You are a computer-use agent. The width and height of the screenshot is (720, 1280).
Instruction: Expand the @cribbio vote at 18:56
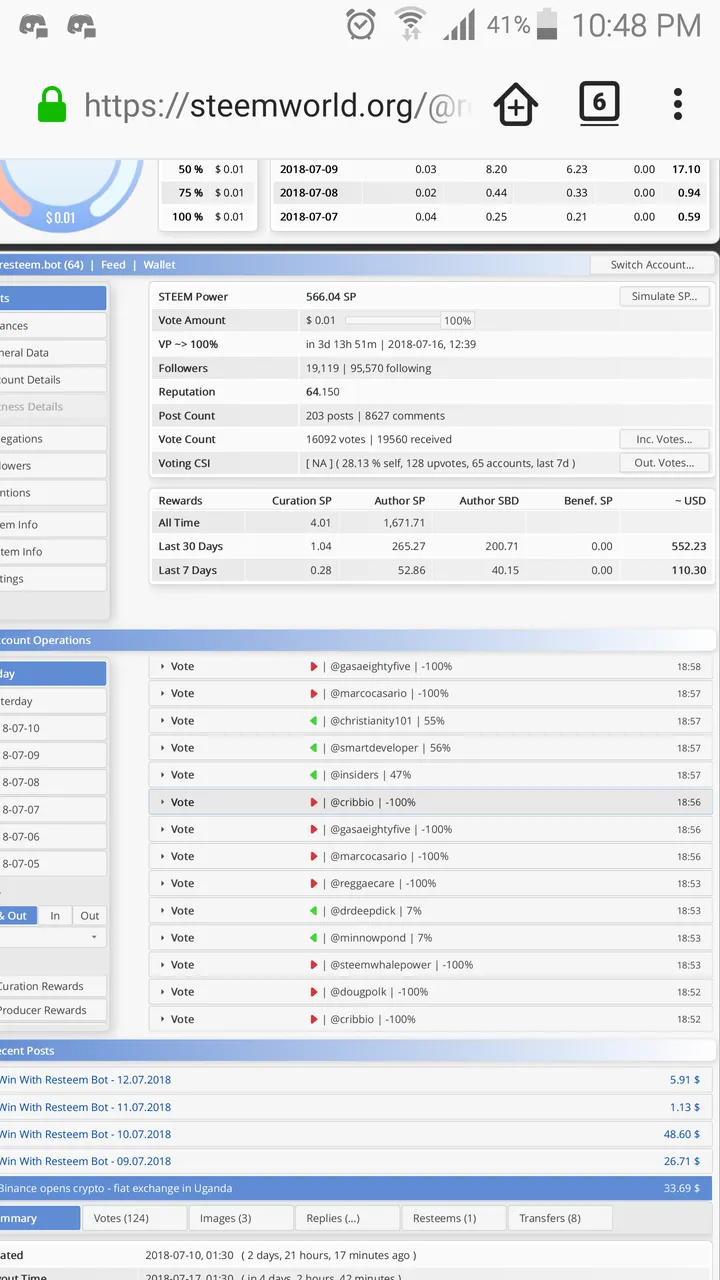[x=432, y=802]
